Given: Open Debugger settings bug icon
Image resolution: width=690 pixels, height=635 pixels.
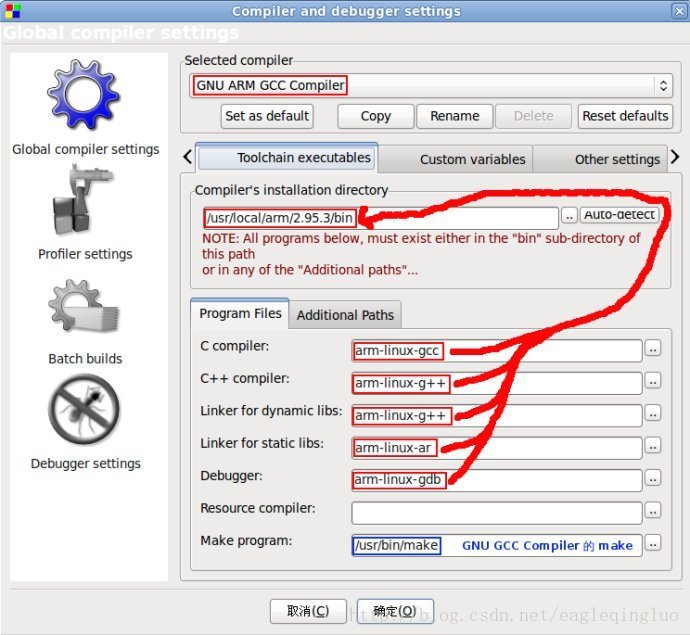Looking at the screenshot, I should [x=84, y=409].
